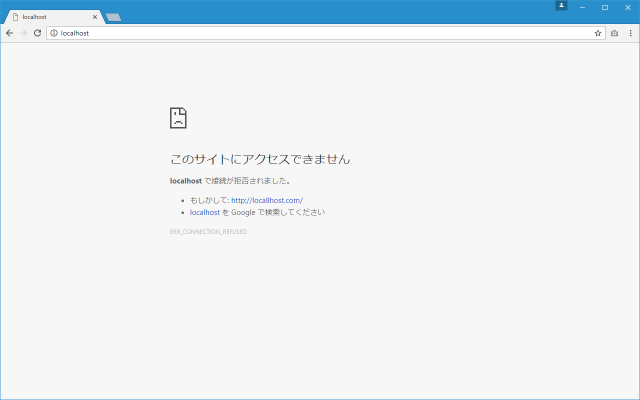Open the user profile button in title bar
Viewport: 640px width, 400px height.
pyautogui.click(x=561, y=6)
